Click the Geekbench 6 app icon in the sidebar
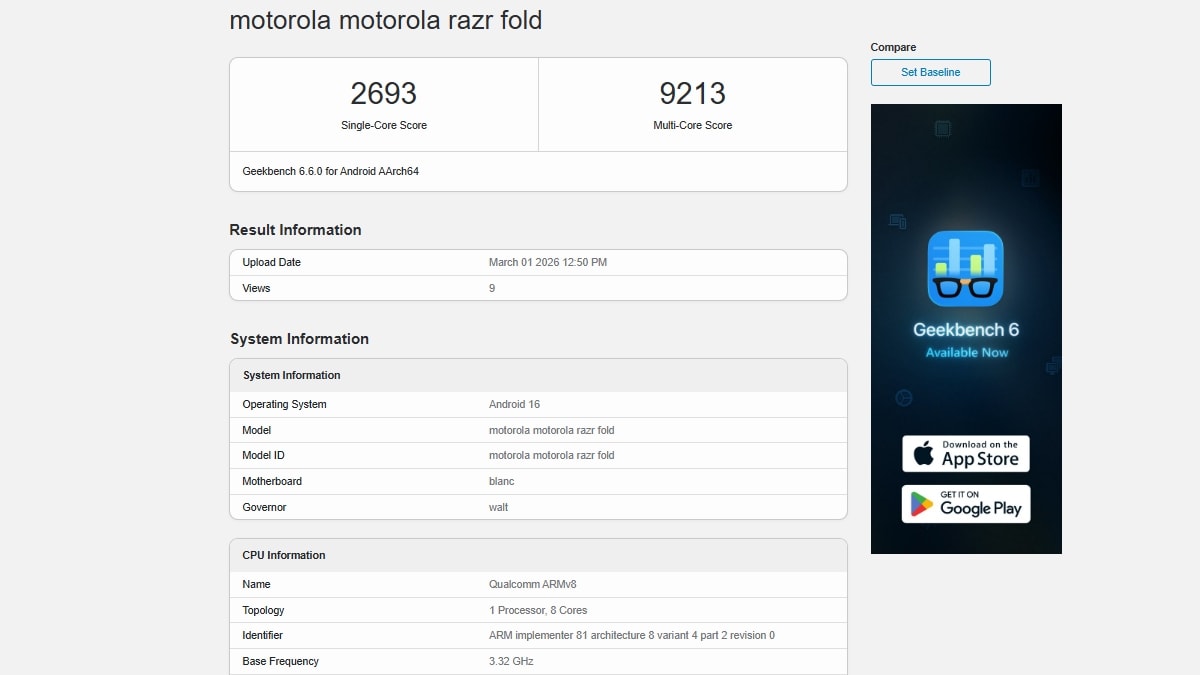Viewport: 1200px width, 675px height. click(965, 268)
